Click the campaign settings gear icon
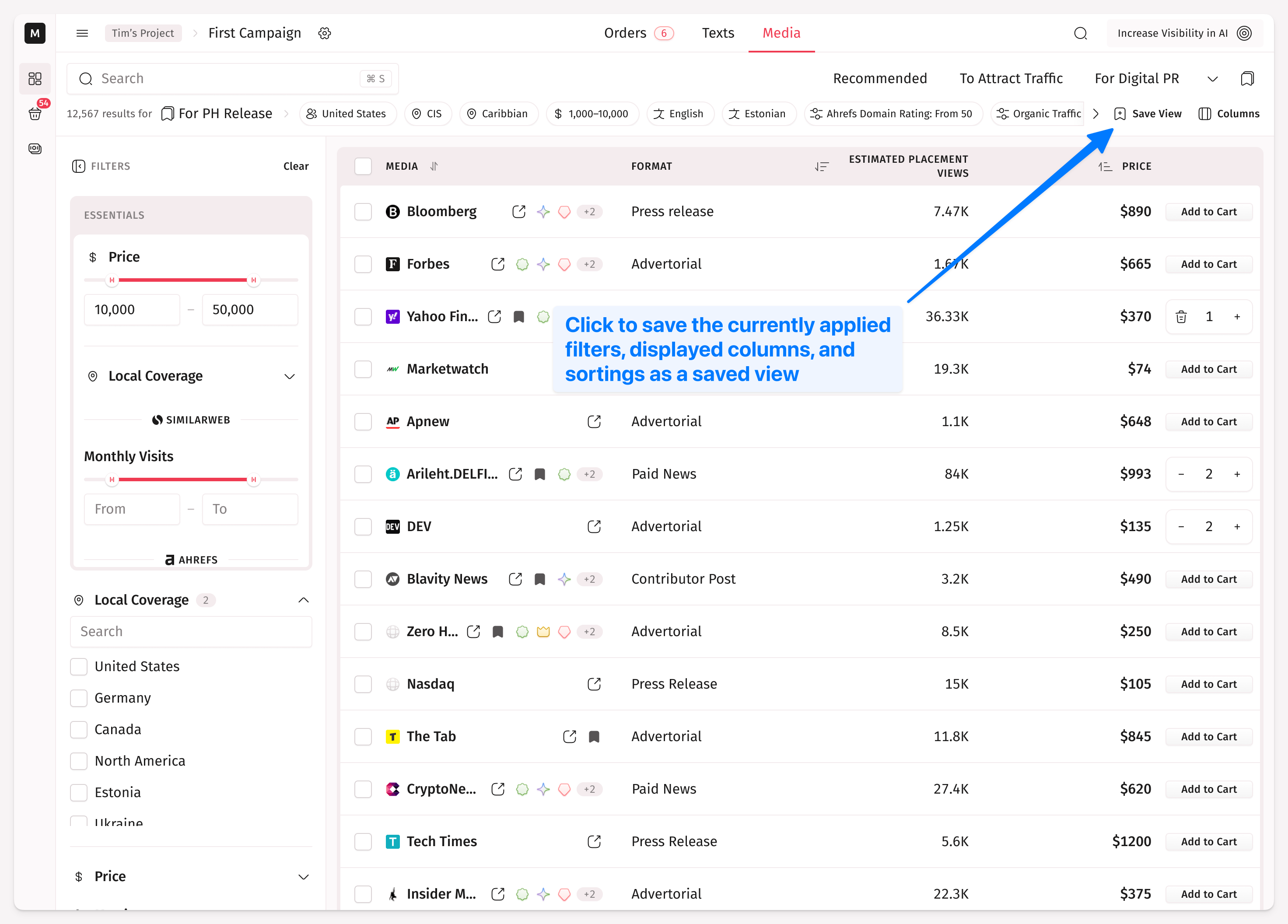1288x924 pixels. click(x=324, y=33)
